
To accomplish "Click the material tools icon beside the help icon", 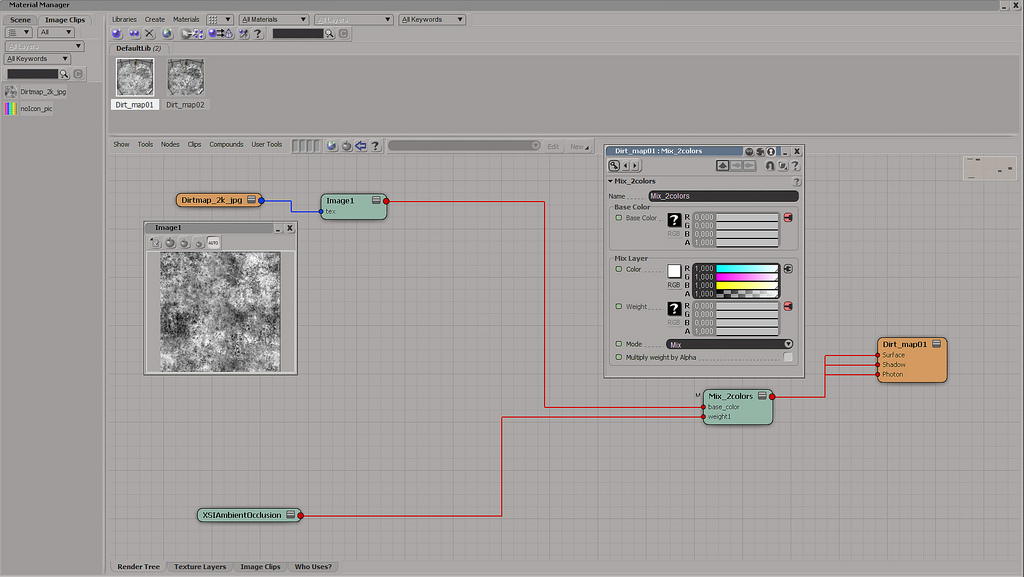I will (x=244, y=33).
